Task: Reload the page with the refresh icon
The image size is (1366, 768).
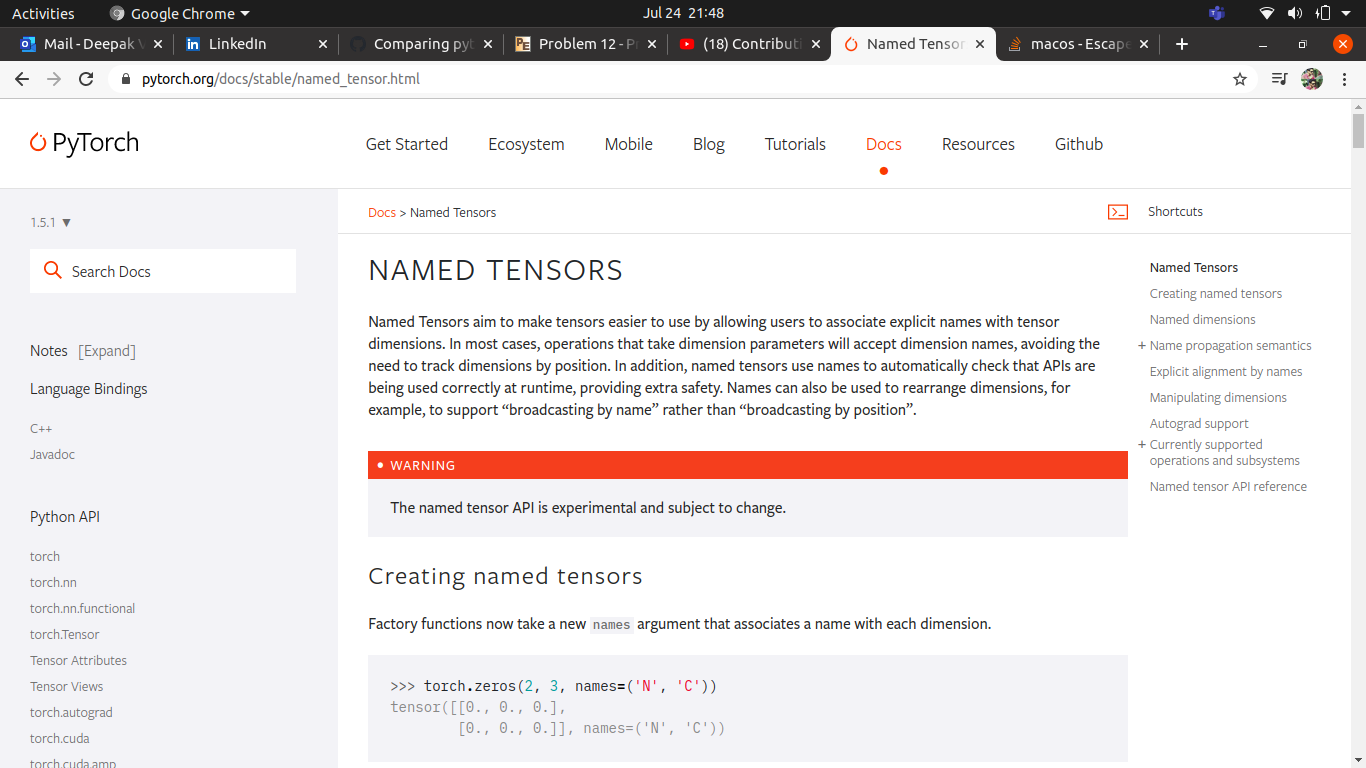Action: click(x=86, y=79)
